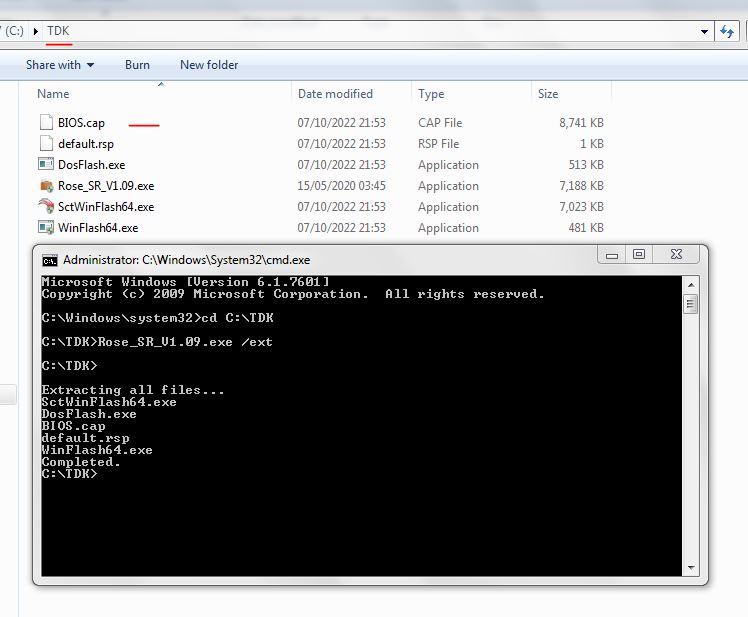This screenshot has width=748, height=617.
Task: Sort files by Date modified column
Action: [x=335, y=94]
